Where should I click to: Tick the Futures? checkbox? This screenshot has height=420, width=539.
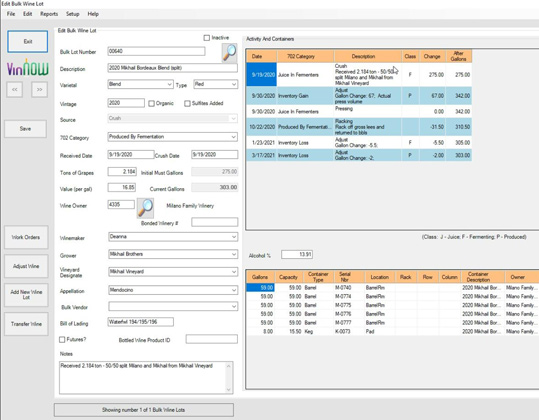click(62, 340)
